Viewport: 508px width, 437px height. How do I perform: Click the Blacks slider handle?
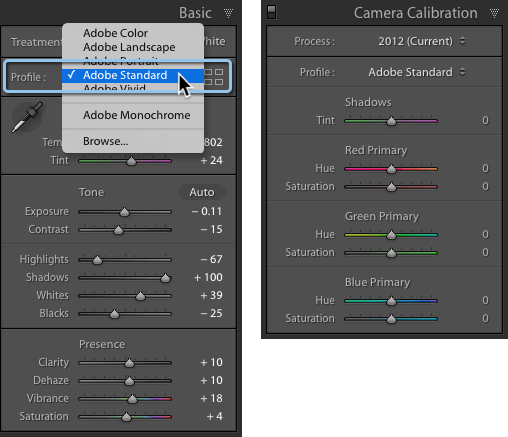coord(114,314)
